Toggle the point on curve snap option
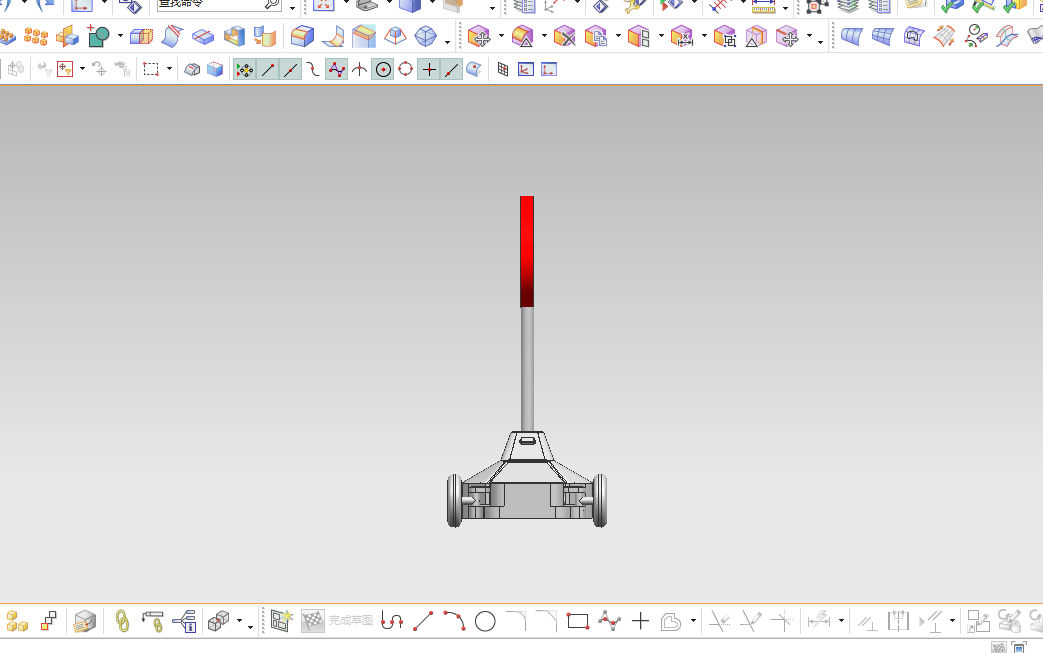Viewport: 1043px width, 653px height. click(452, 69)
